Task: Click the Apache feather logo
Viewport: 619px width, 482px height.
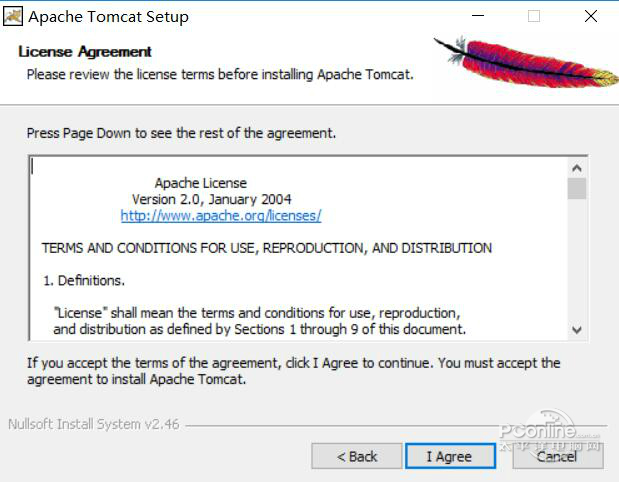Action: pyautogui.click(x=527, y=62)
